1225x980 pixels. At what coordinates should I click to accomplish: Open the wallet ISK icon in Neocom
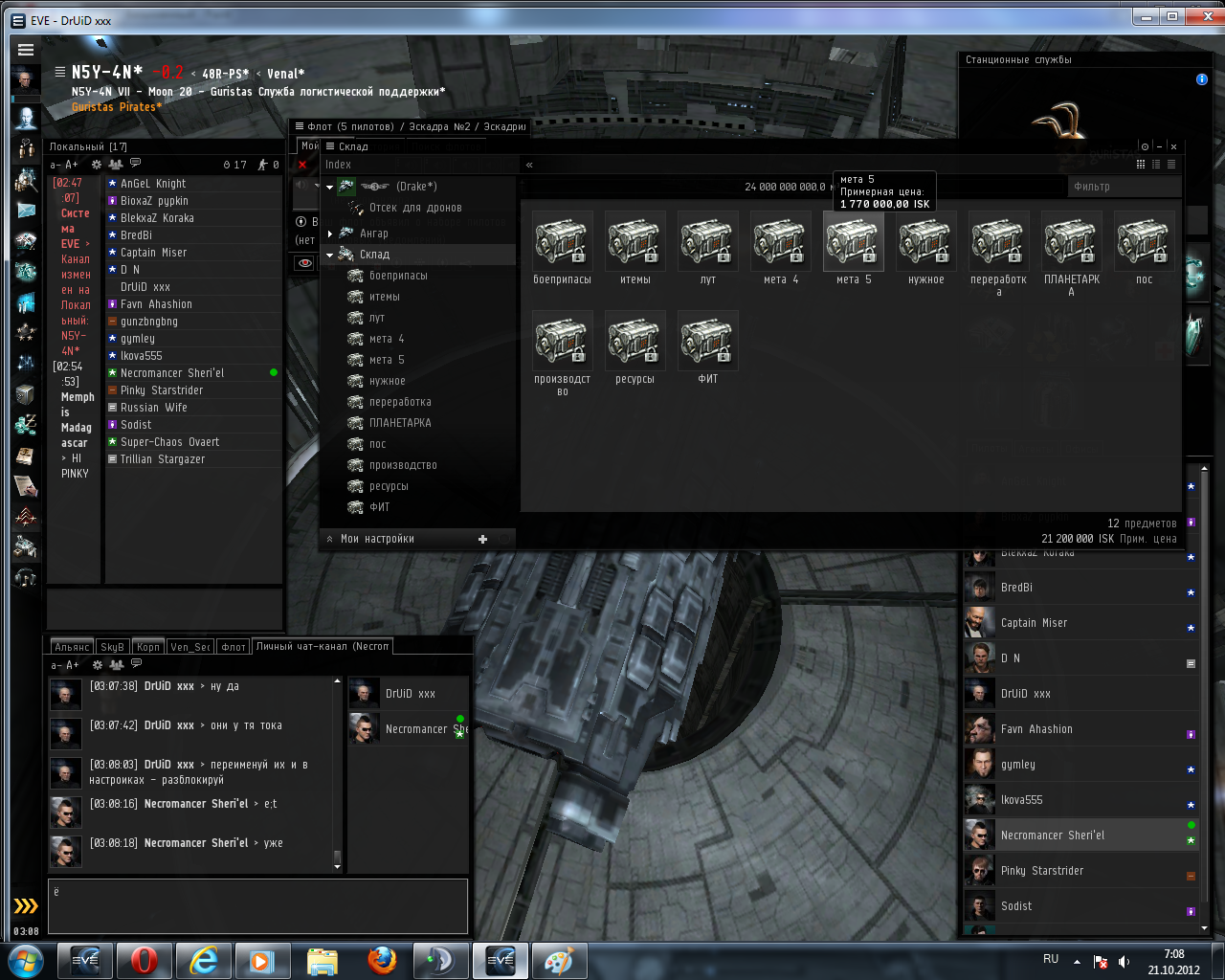coord(26,426)
